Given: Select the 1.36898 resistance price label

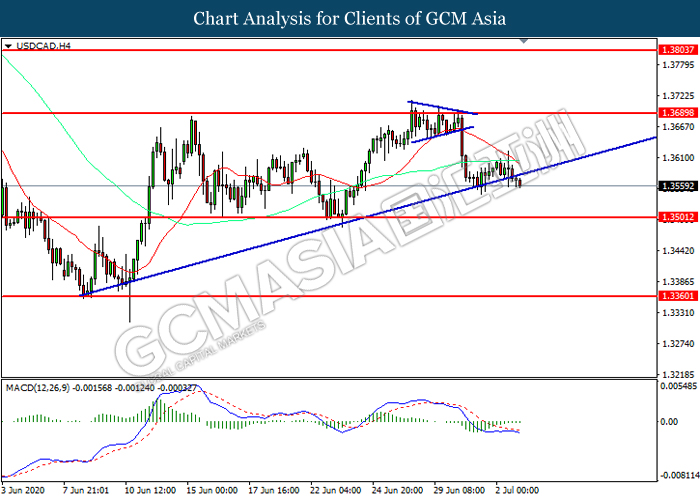Looking at the screenshot, I should (x=678, y=112).
